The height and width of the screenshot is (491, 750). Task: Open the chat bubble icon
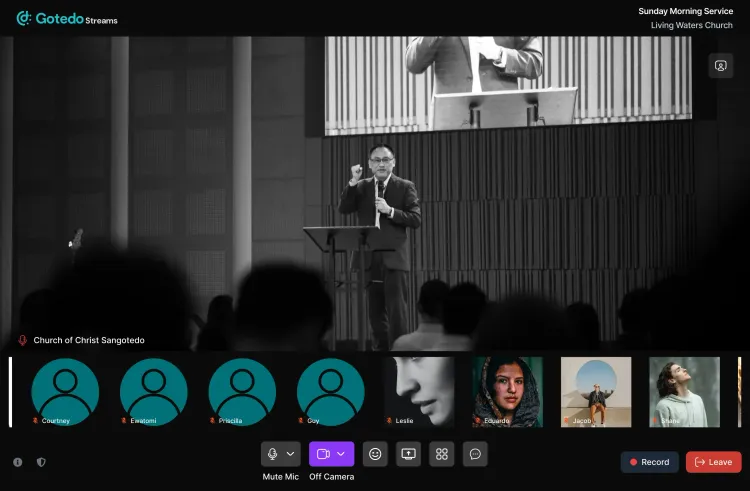476,454
